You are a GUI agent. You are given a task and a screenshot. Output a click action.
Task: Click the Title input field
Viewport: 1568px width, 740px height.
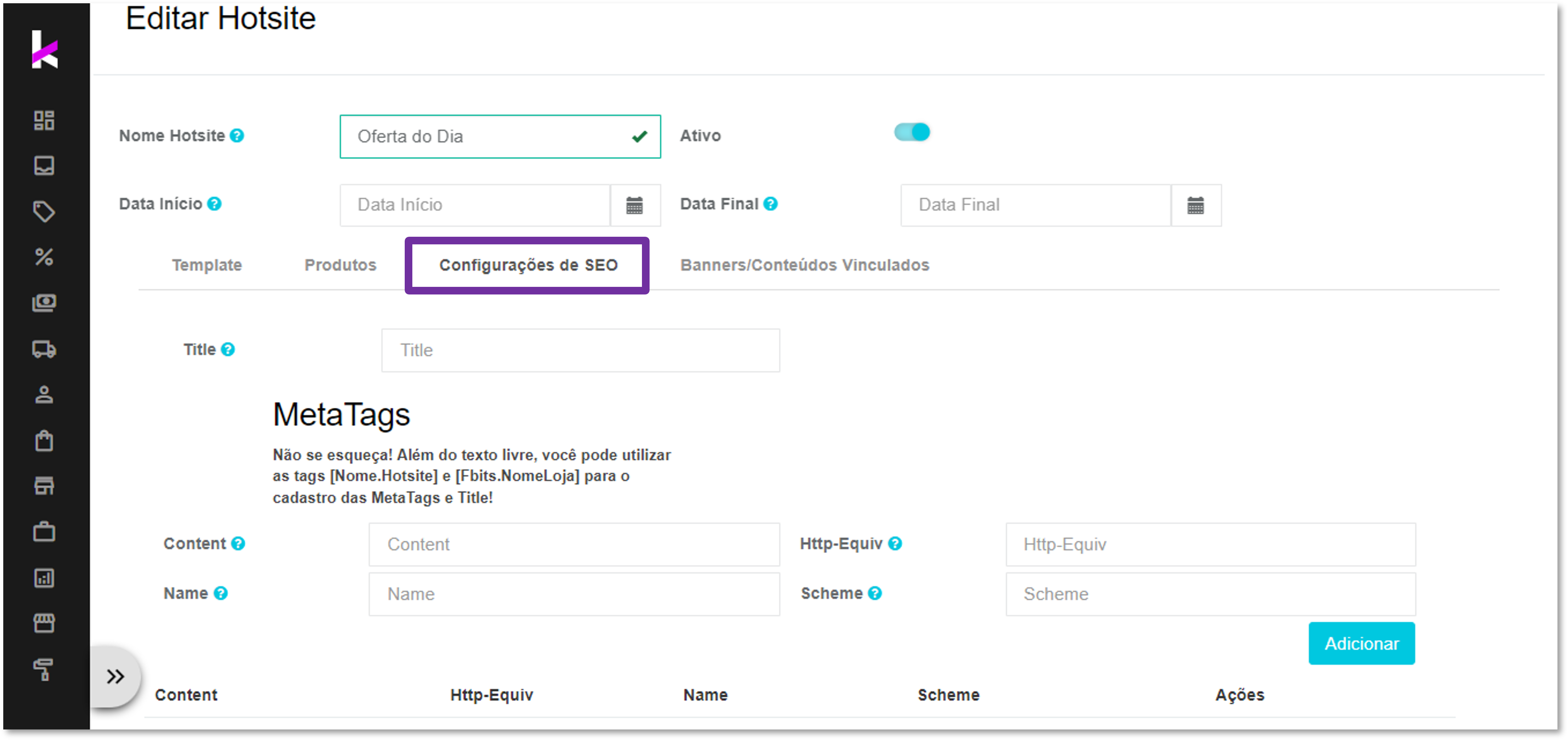pos(581,350)
